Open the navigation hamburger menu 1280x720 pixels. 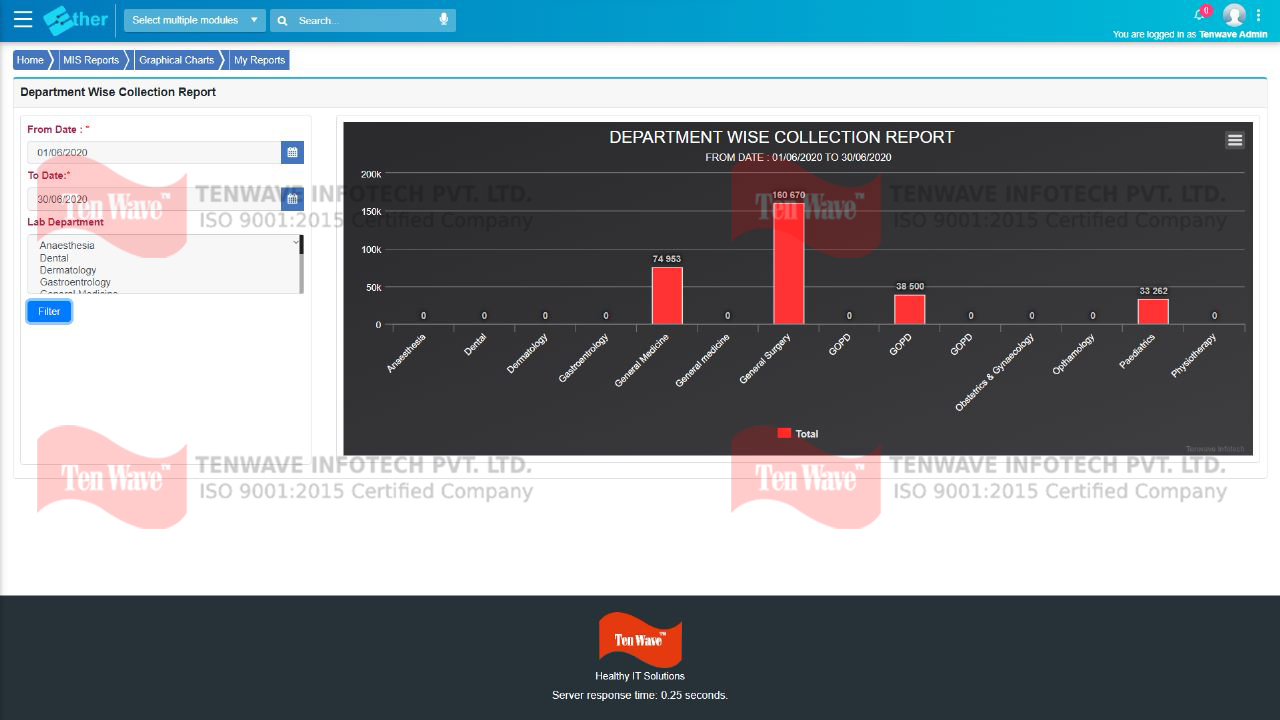pyautogui.click(x=22, y=19)
